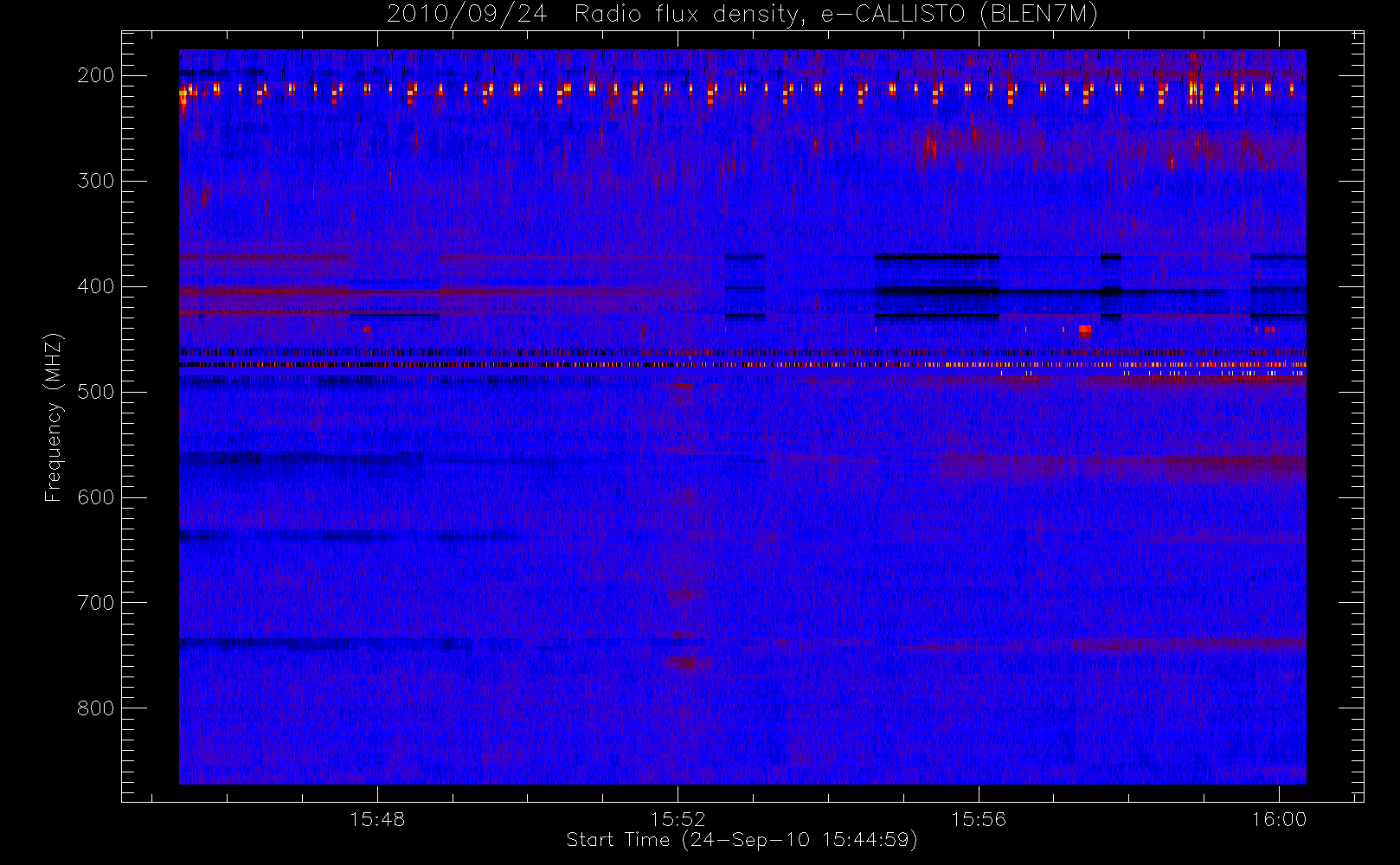Image resolution: width=1400 pixels, height=865 pixels.
Task: Click the 16:00 time tick label
Action: click(1279, 819)
